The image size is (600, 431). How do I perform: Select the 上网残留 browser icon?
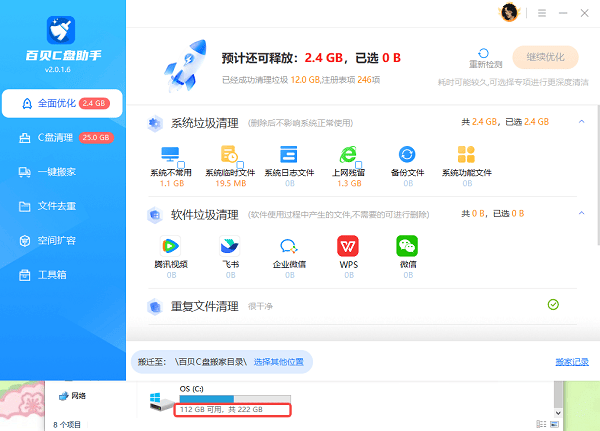tap(348, 154)
